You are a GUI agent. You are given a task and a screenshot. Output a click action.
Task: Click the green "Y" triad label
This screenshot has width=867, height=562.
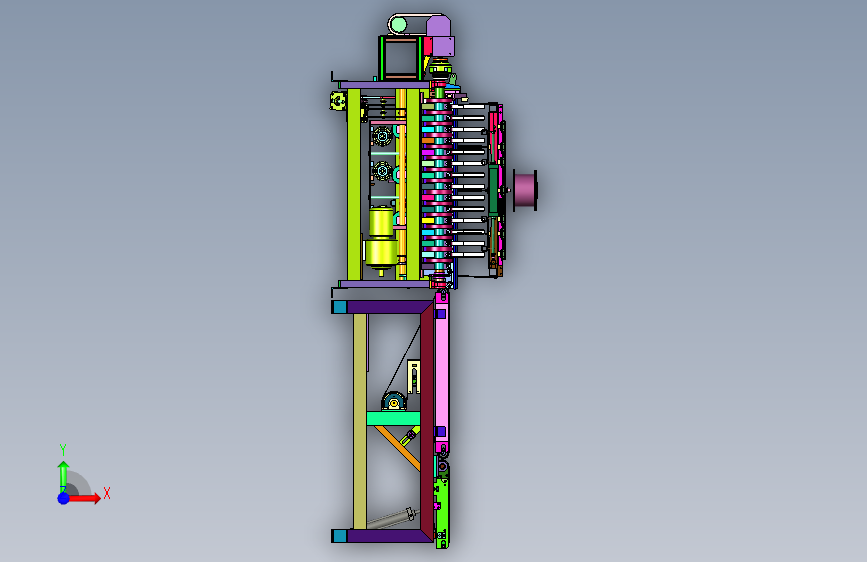click(x=63, y=449)
